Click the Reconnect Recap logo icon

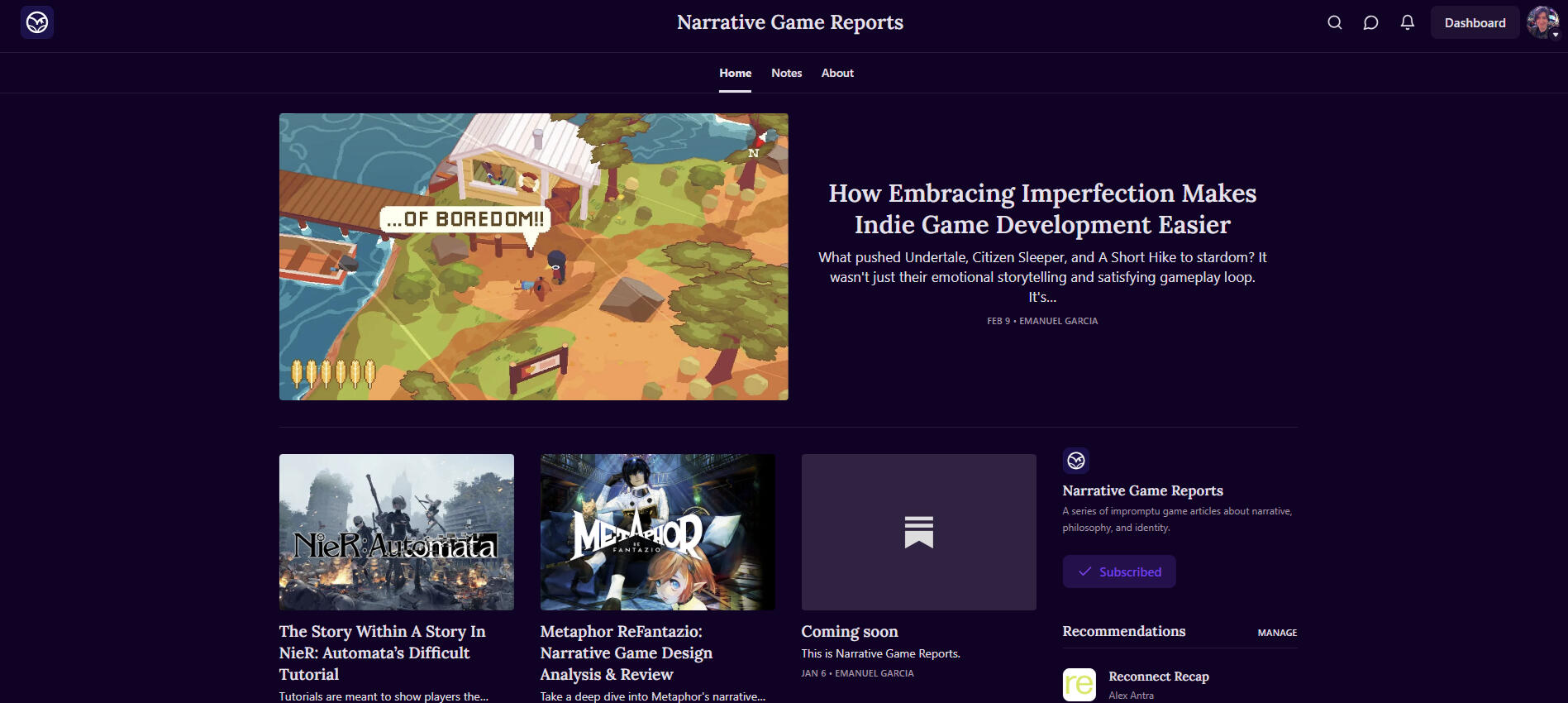pos(1079,684)
